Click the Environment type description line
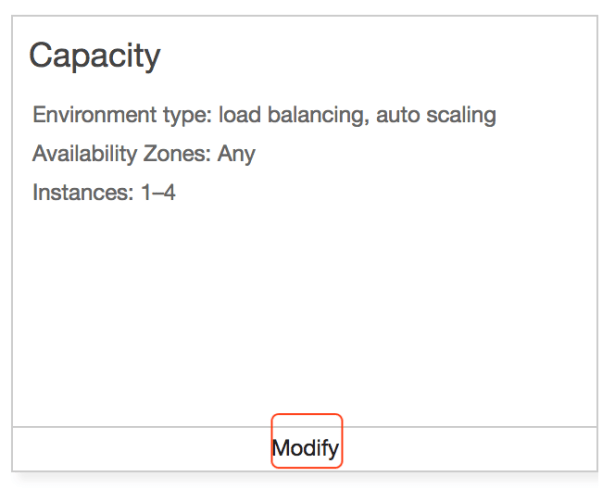The height and width of the screenshot is (489, 615). tap(264, 115)
